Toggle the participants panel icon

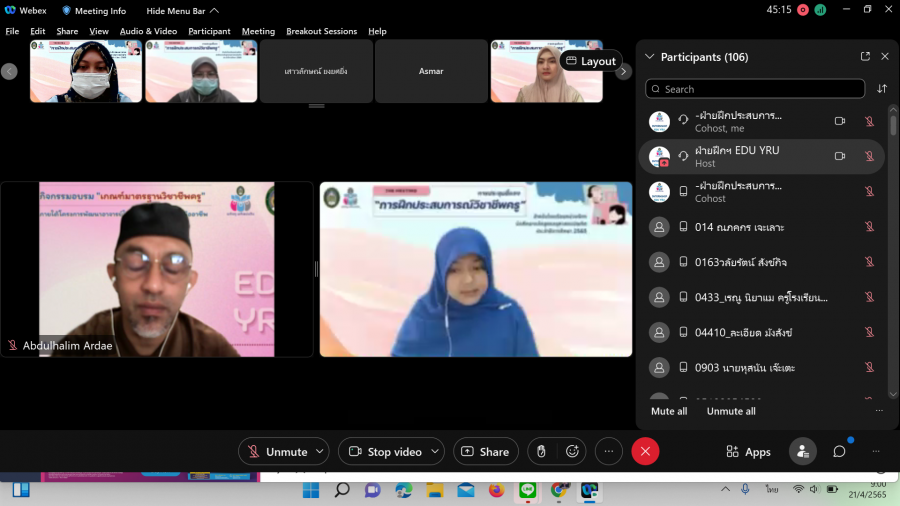coord(802,452)
